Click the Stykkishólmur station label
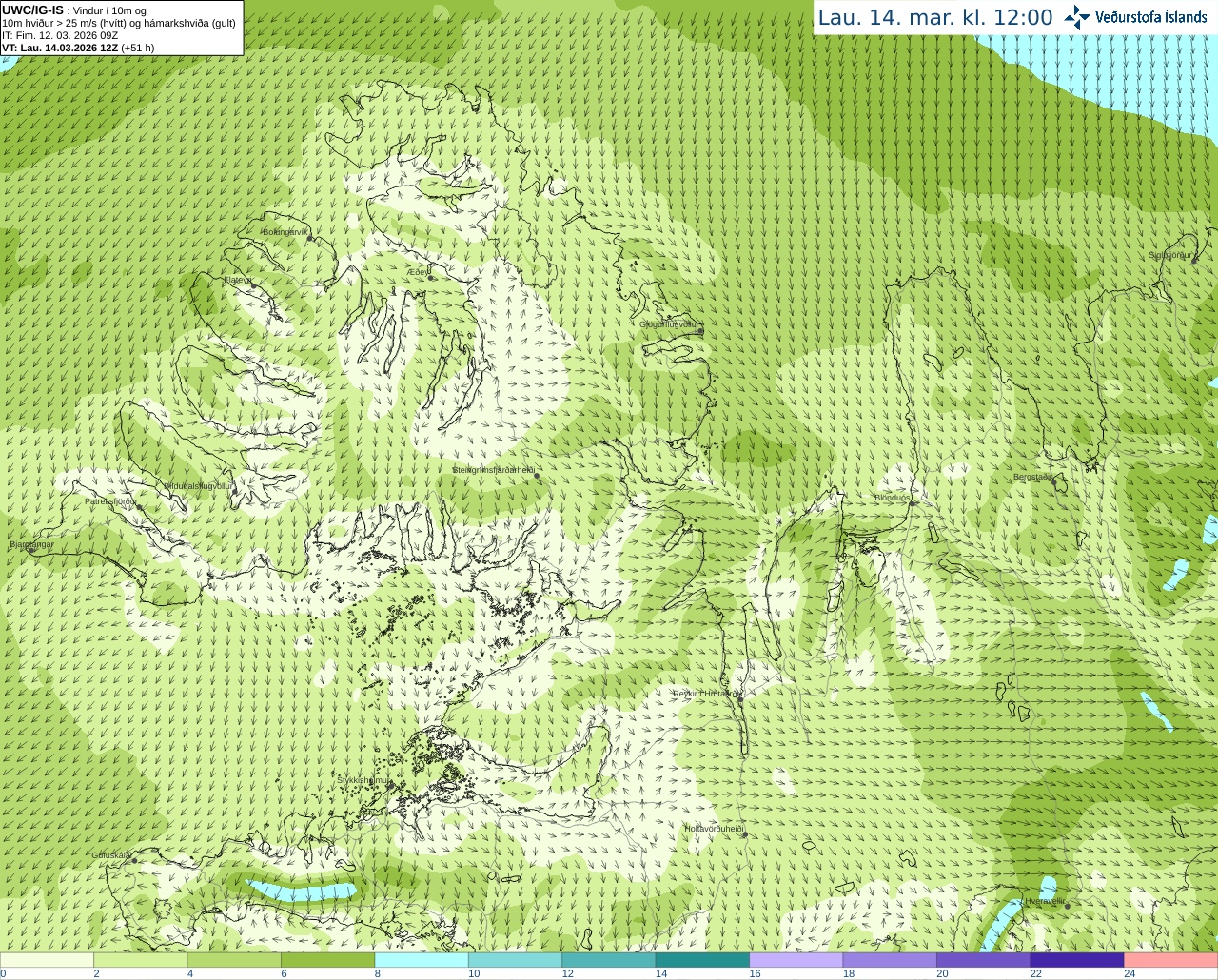This screenshot has height=980, width=1218. pos(363,780)
